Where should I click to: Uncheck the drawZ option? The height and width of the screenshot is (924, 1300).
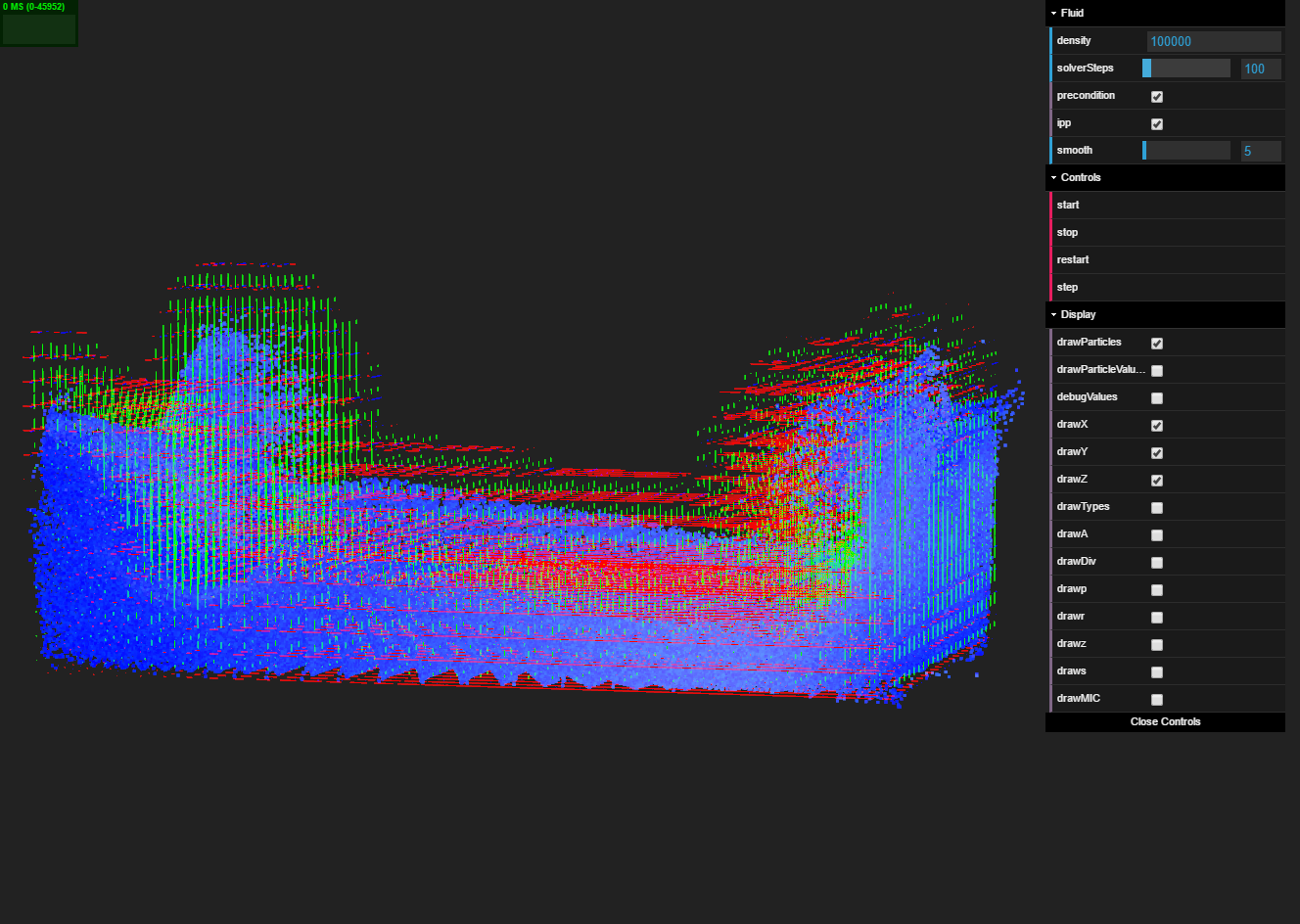[1157, 480]
